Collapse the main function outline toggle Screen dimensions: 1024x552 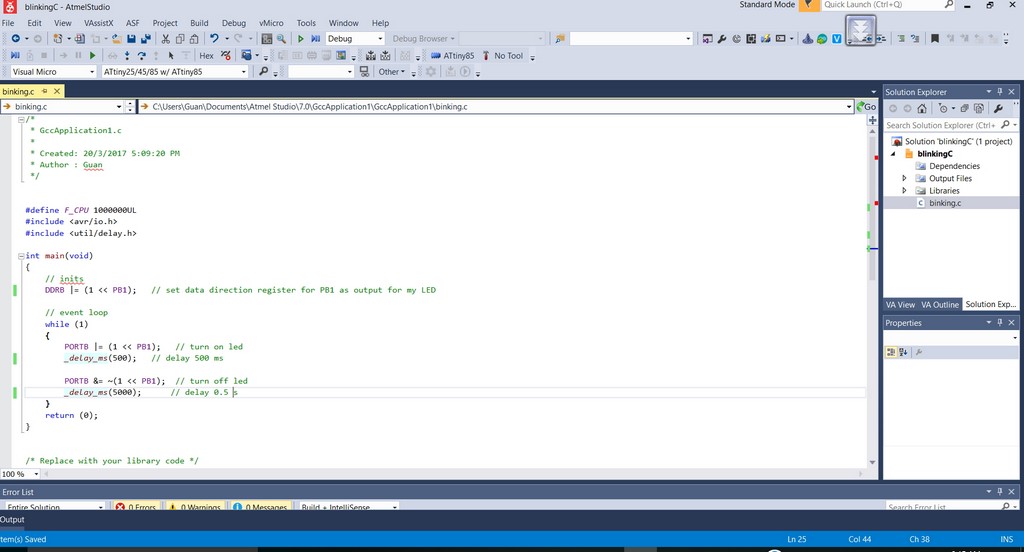pyautogui.click(x=21, y=256)
